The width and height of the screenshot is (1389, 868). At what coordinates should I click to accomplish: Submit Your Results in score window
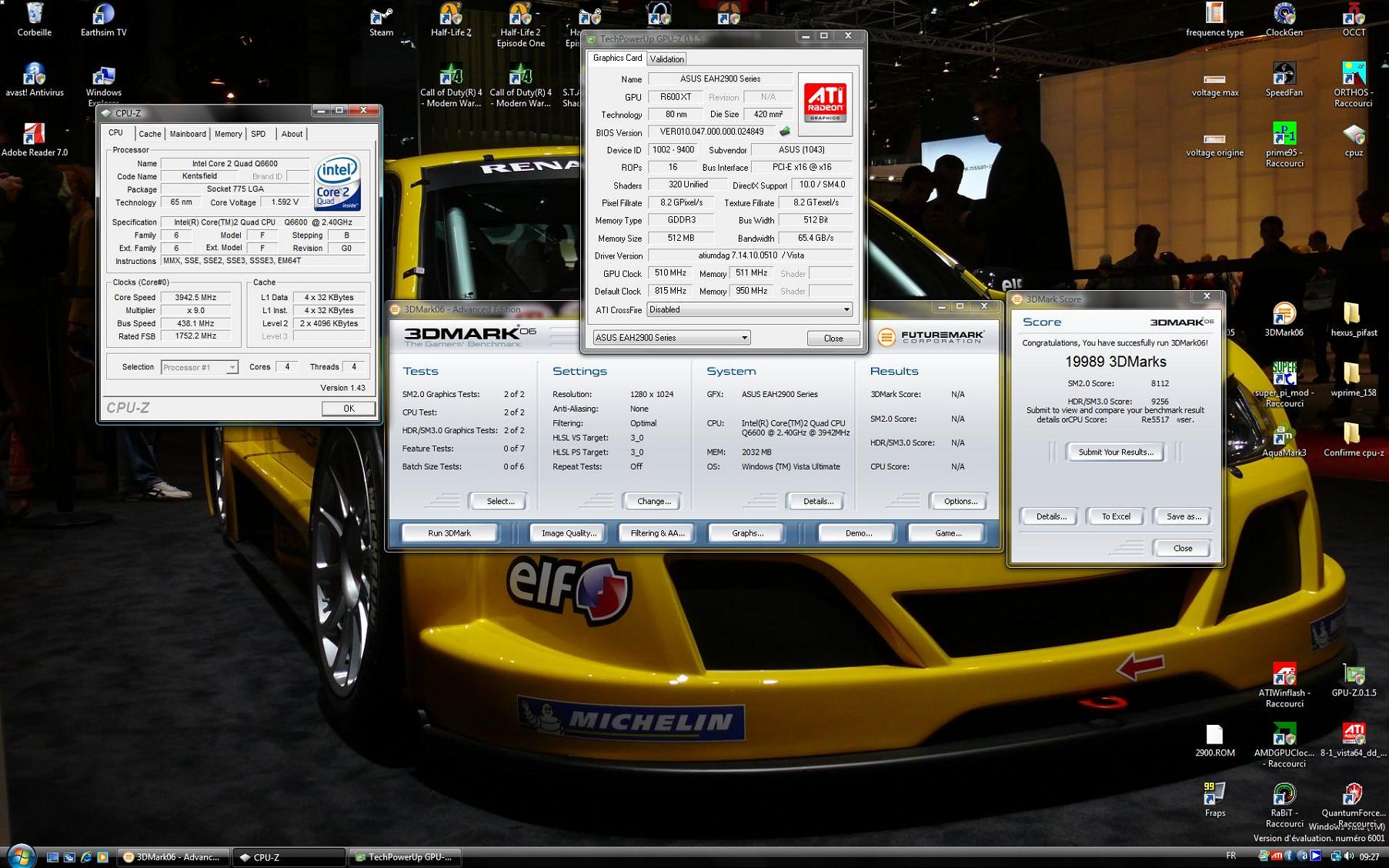pyautogui.click(x=1116, y=452)
